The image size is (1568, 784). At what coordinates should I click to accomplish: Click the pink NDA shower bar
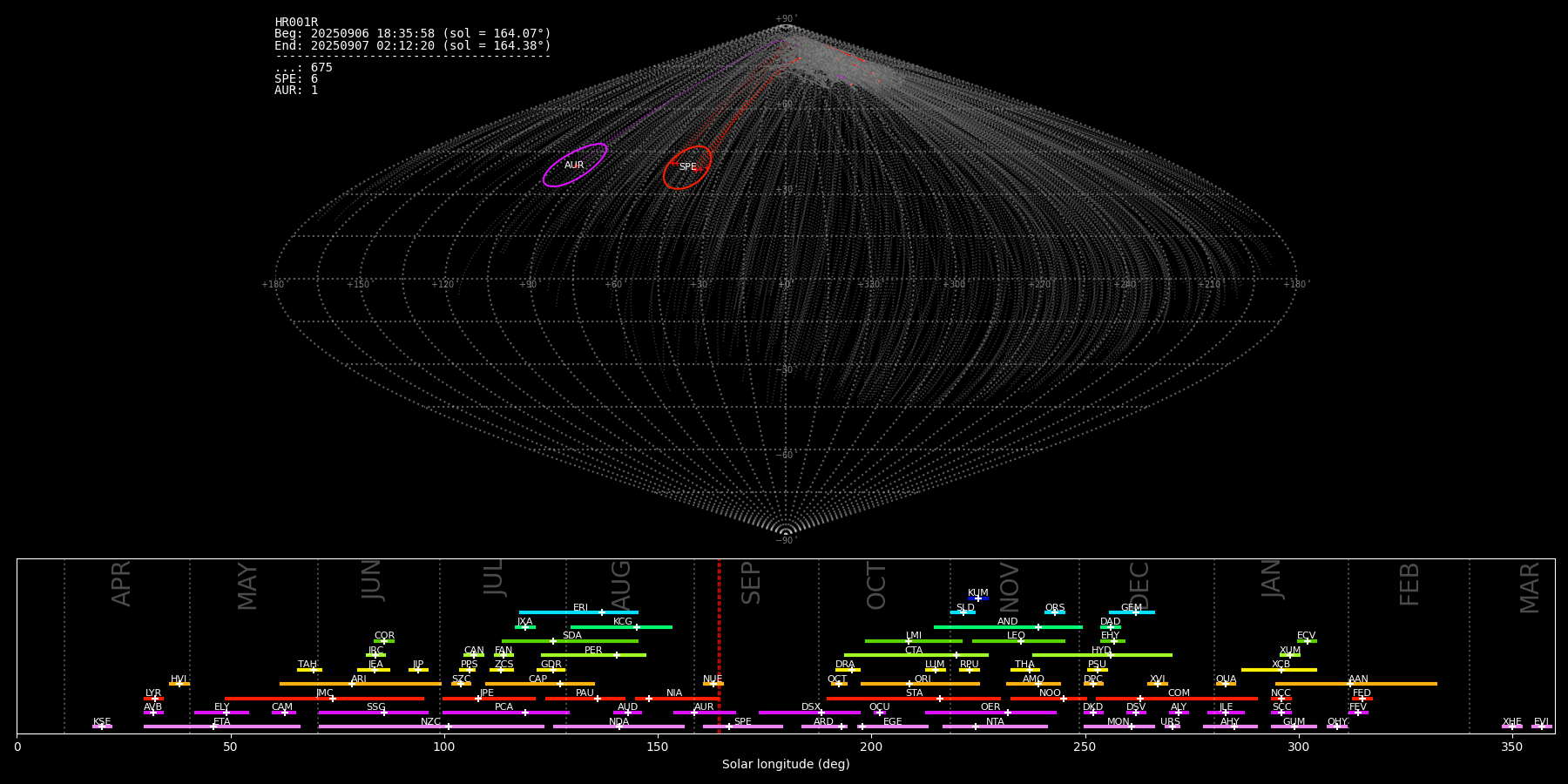click(x=618, y=727)
